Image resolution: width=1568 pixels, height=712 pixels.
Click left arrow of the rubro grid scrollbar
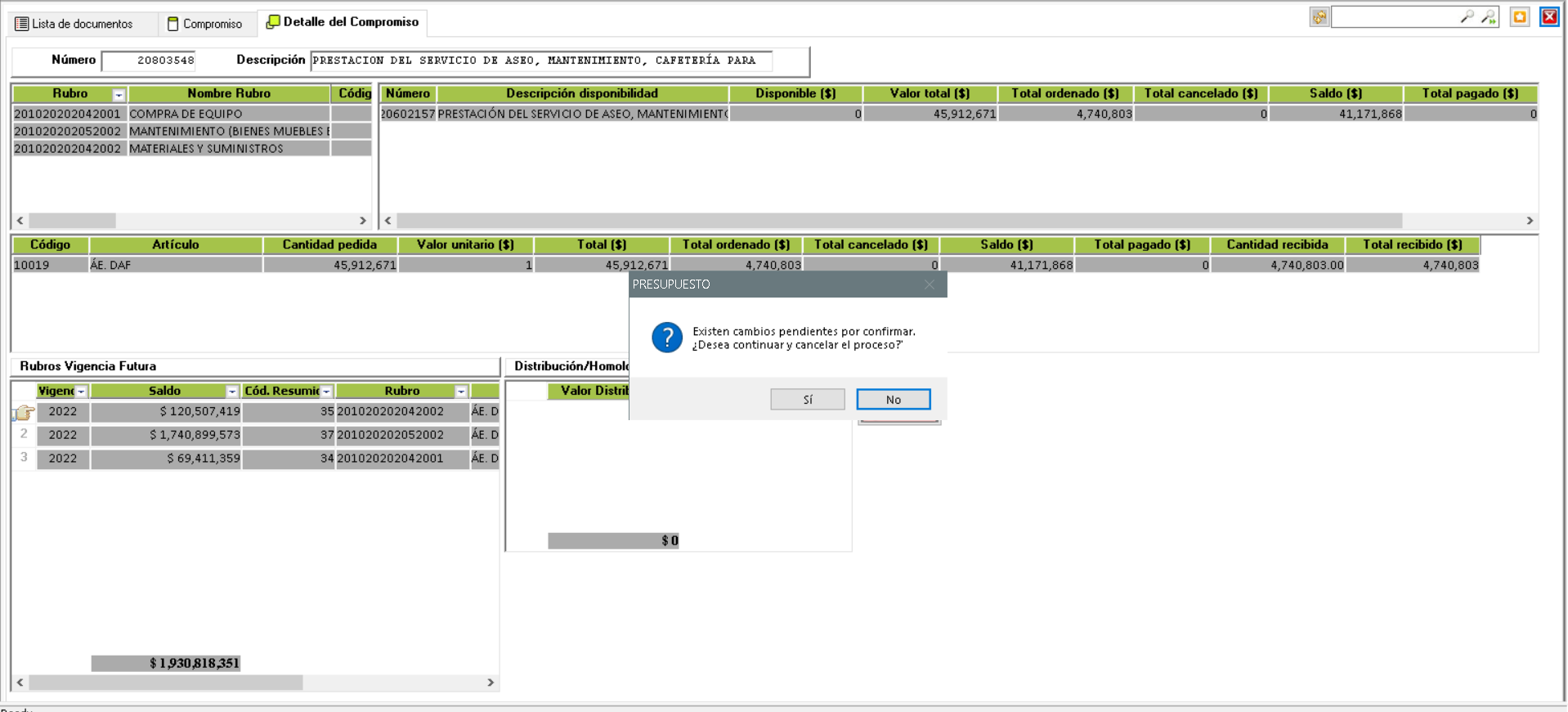point(20,221)
